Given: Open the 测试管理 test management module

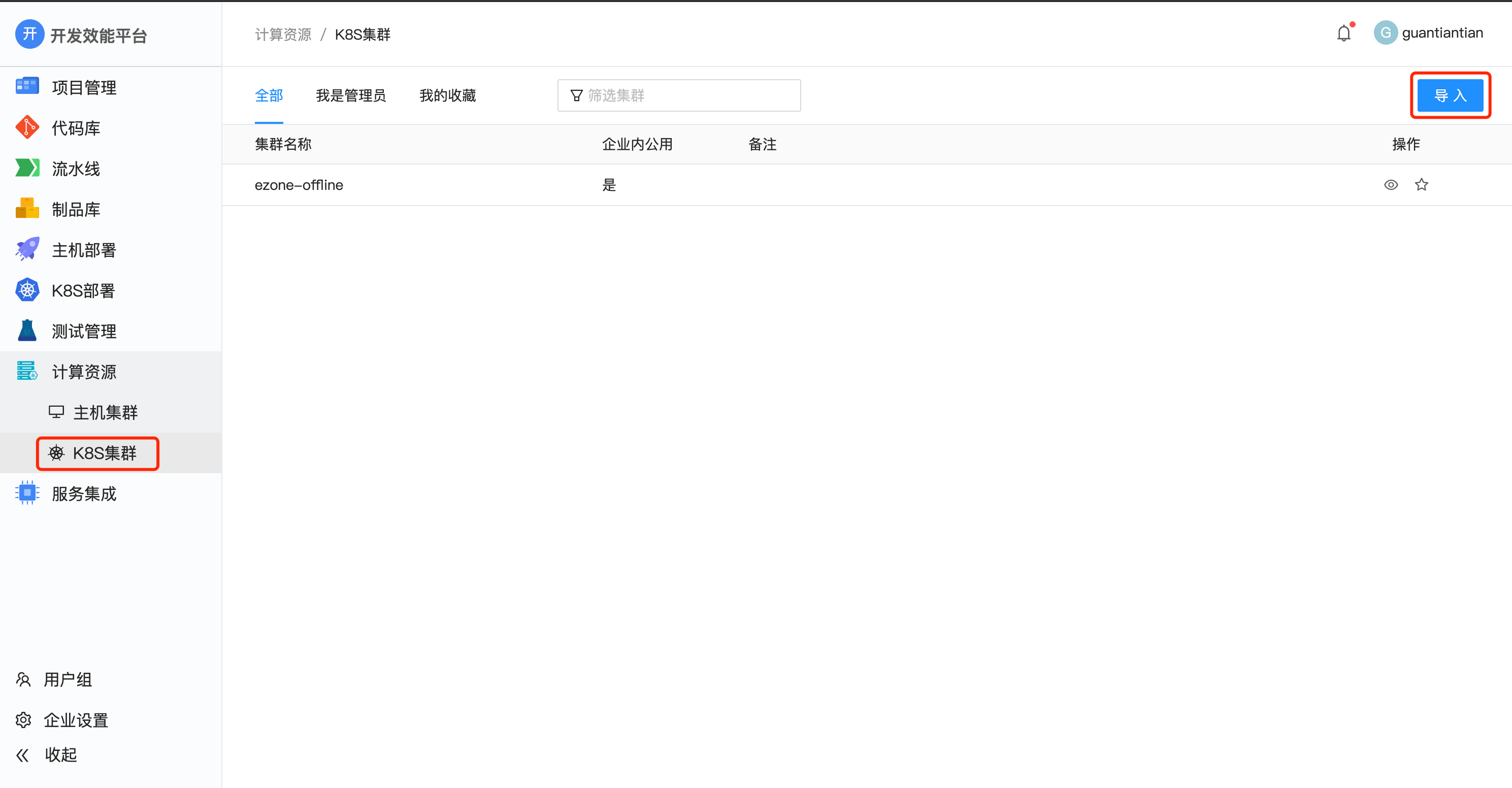Looking at the screenshot, I should point(83,331).
